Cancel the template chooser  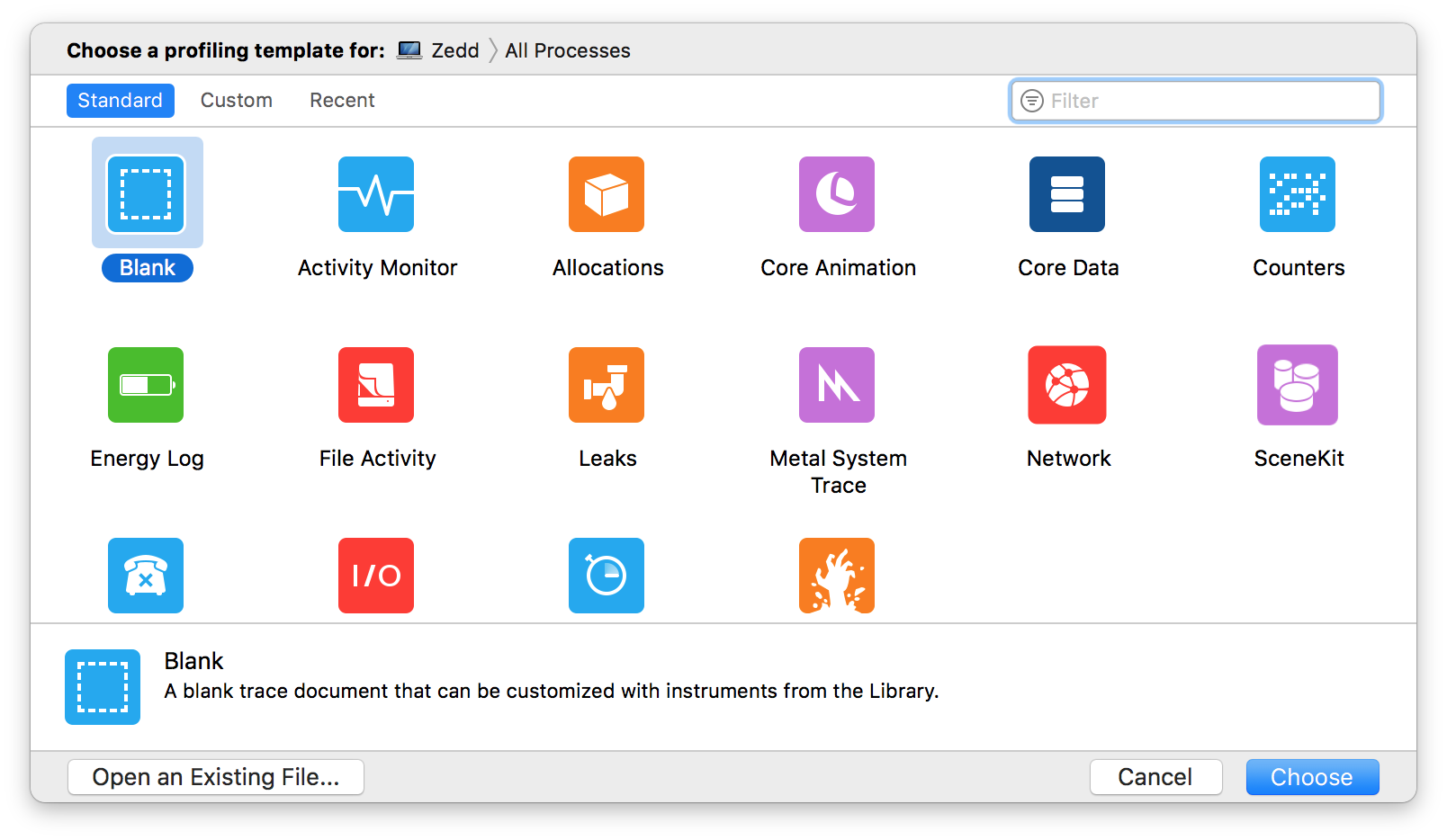coord(1155,777)
